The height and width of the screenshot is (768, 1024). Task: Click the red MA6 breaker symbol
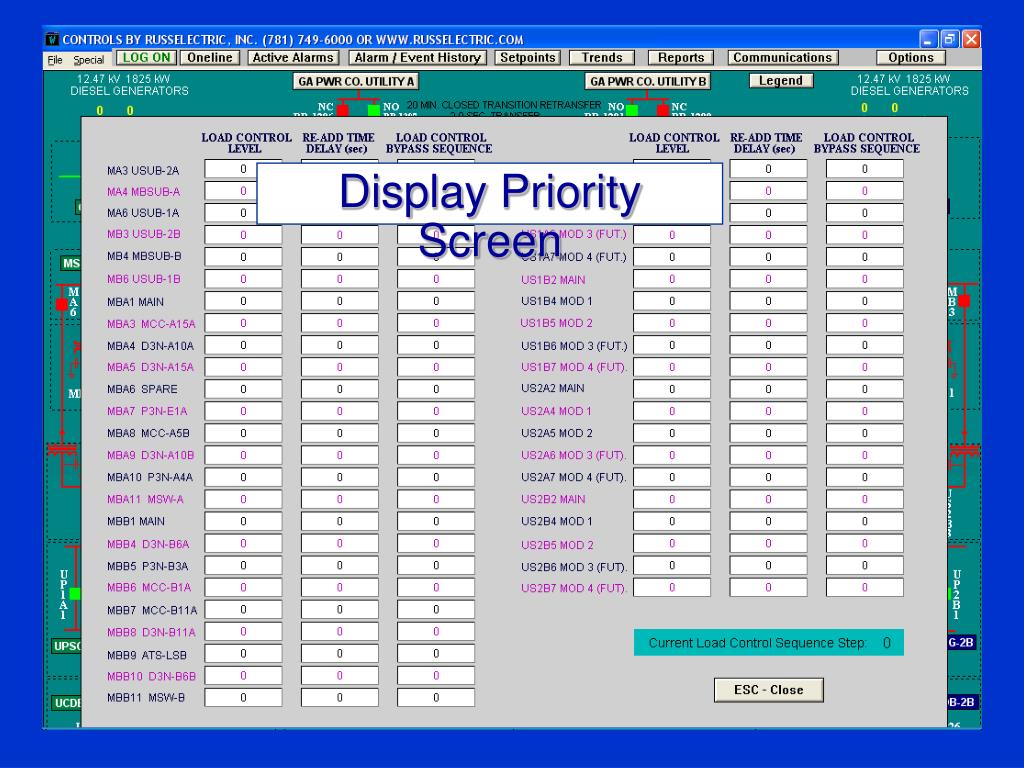(62, 304)
